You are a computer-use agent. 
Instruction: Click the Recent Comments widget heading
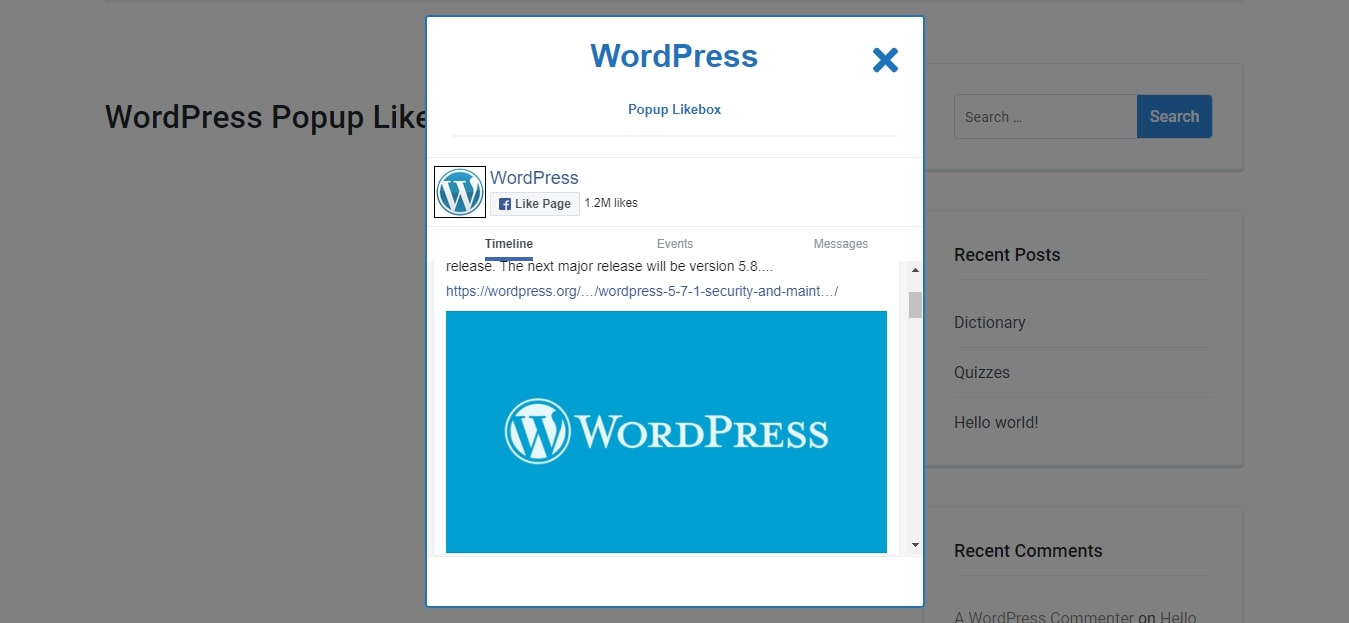pyautogui.click(x=1028, y=551)
